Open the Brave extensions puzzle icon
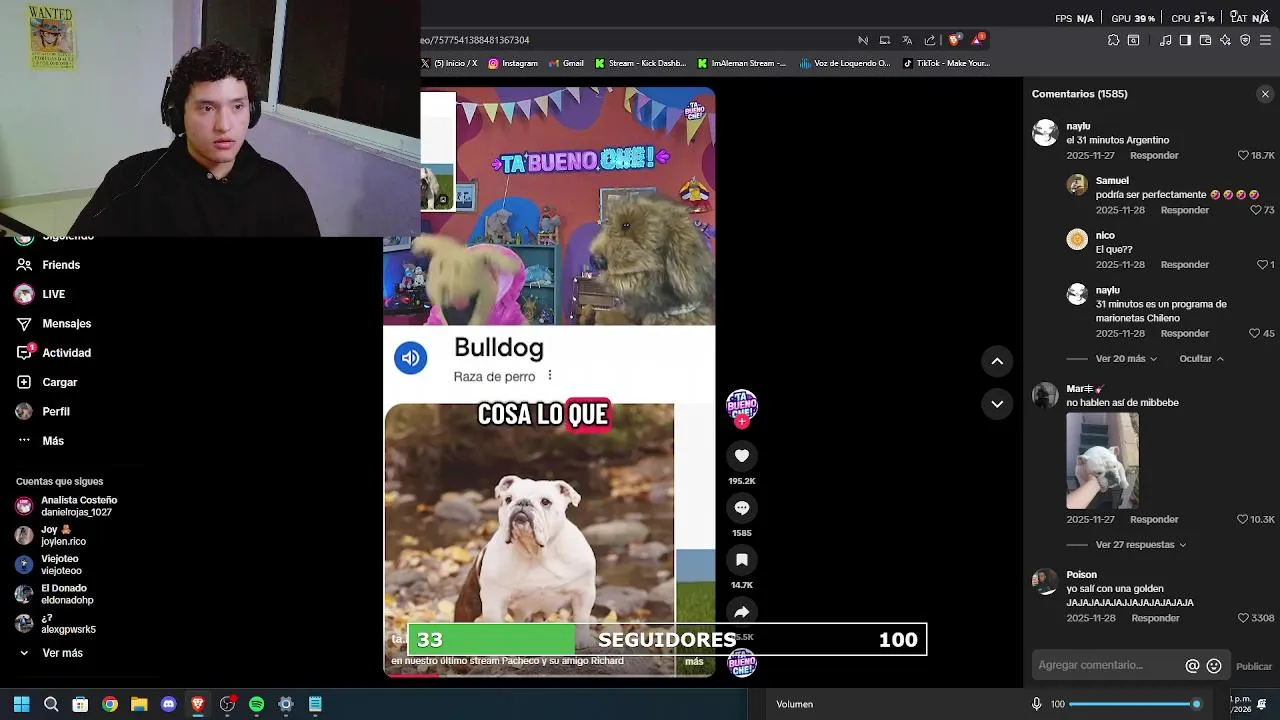Screen dimensions: 1280x720 [1113, 40]
